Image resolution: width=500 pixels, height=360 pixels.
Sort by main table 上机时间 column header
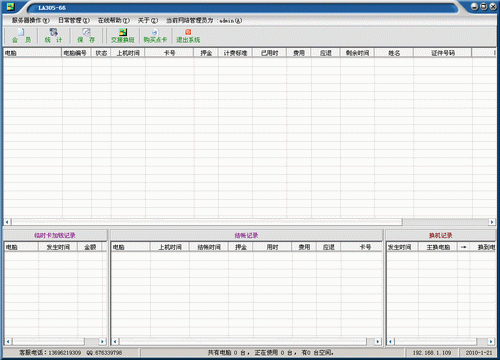point(128,53)
